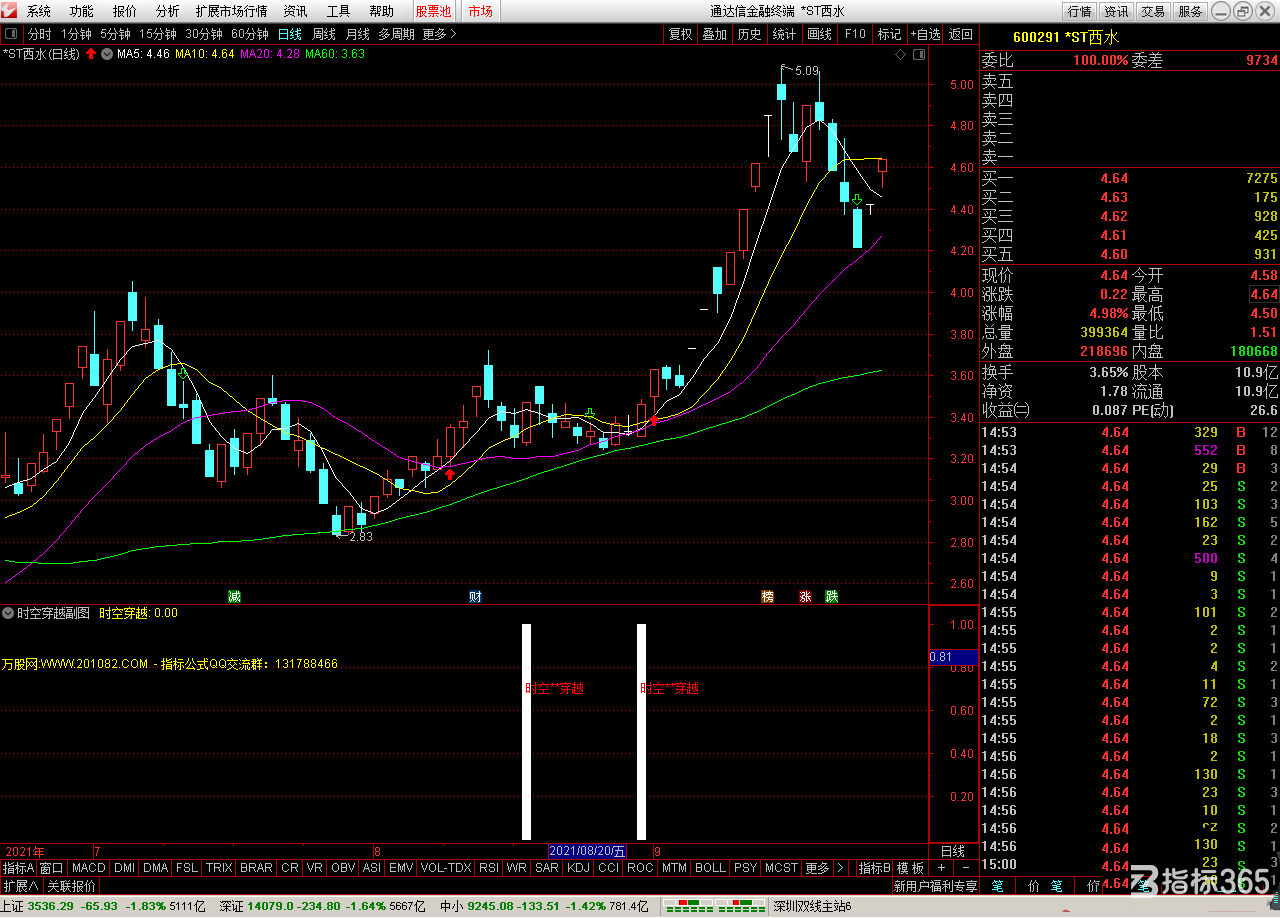This screenshot has height=918, width=1280.
Task: Click the green 跌 marker on chart
Action: 831,597
